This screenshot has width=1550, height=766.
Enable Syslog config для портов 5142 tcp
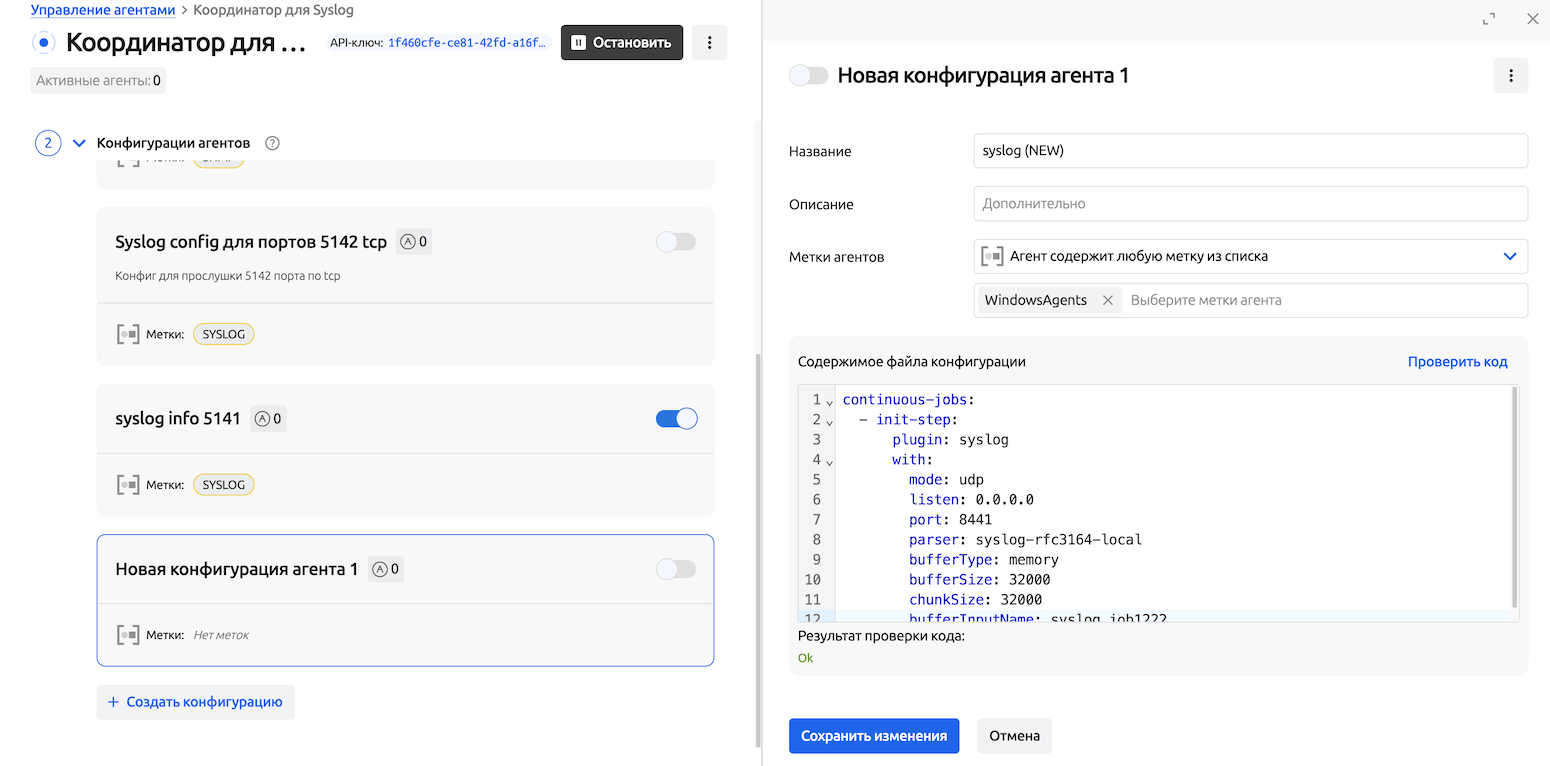pyautogui.click(x=676, y=242)
